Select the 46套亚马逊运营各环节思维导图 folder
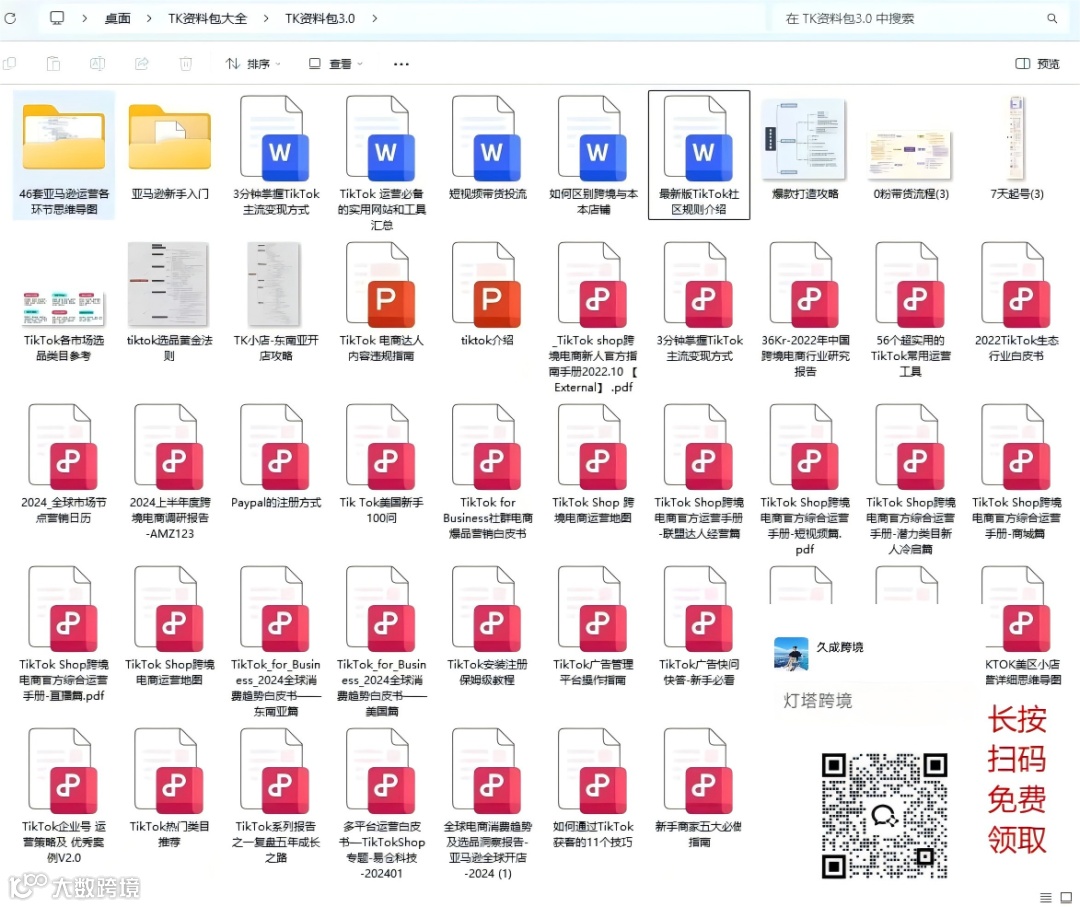The width and height of the screenshot is (1080, 907). [x=64, y=156]
